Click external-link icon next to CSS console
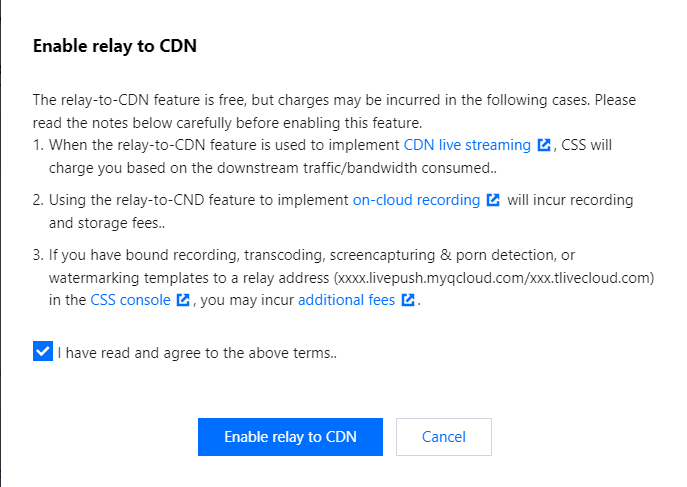Image resolution: width=687 pixels, height=487 pixels. click(183, 299)
